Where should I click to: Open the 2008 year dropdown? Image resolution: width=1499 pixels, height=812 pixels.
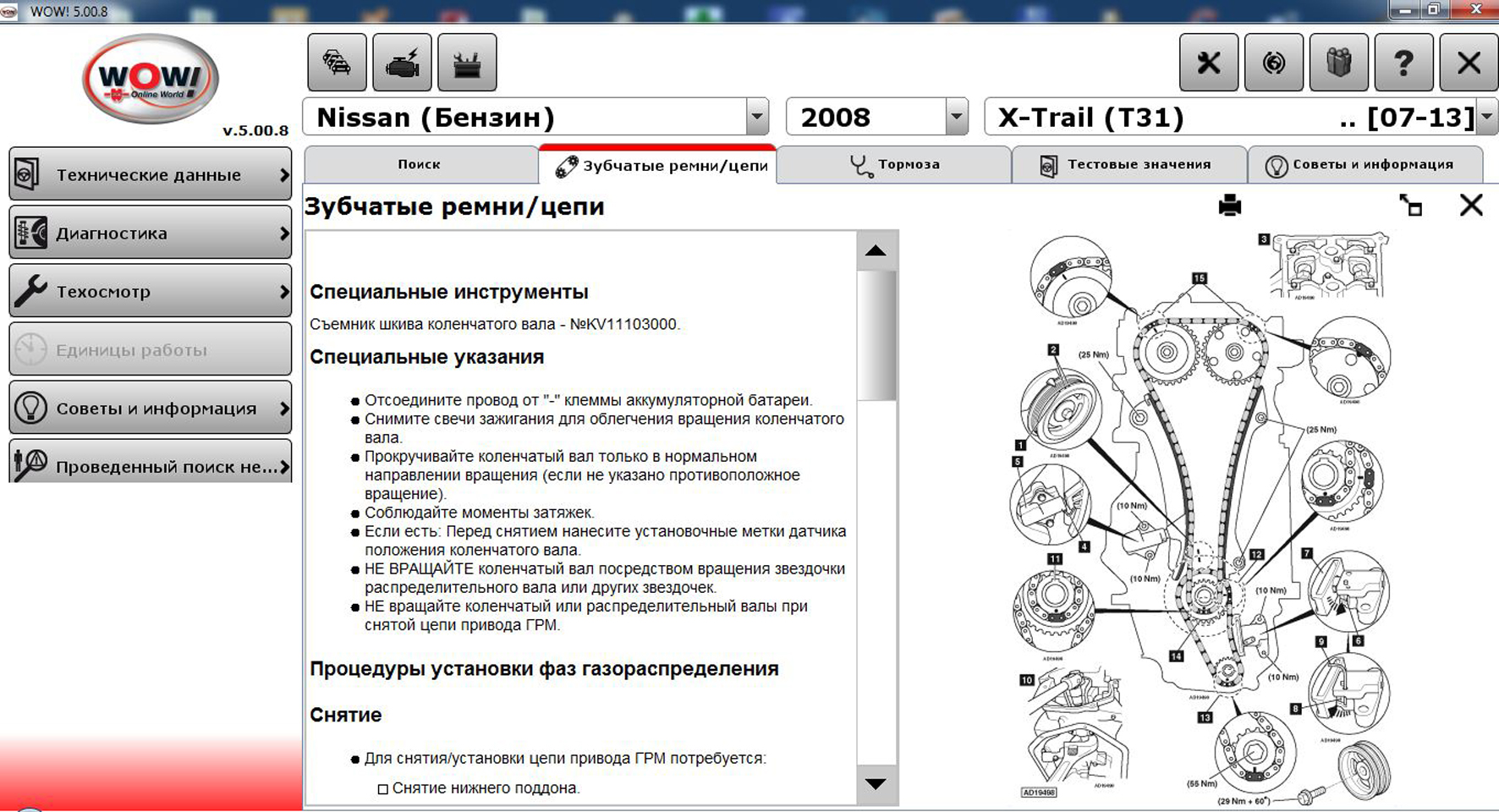click(956, 117)
